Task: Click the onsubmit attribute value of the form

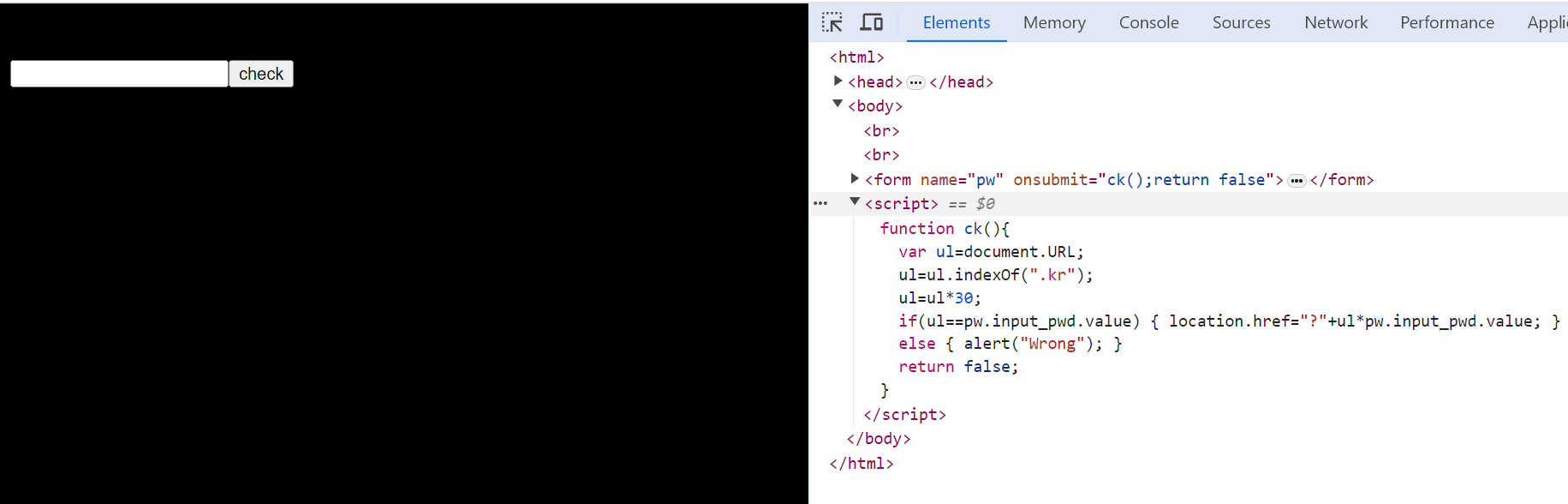Action: (1186, 180)
